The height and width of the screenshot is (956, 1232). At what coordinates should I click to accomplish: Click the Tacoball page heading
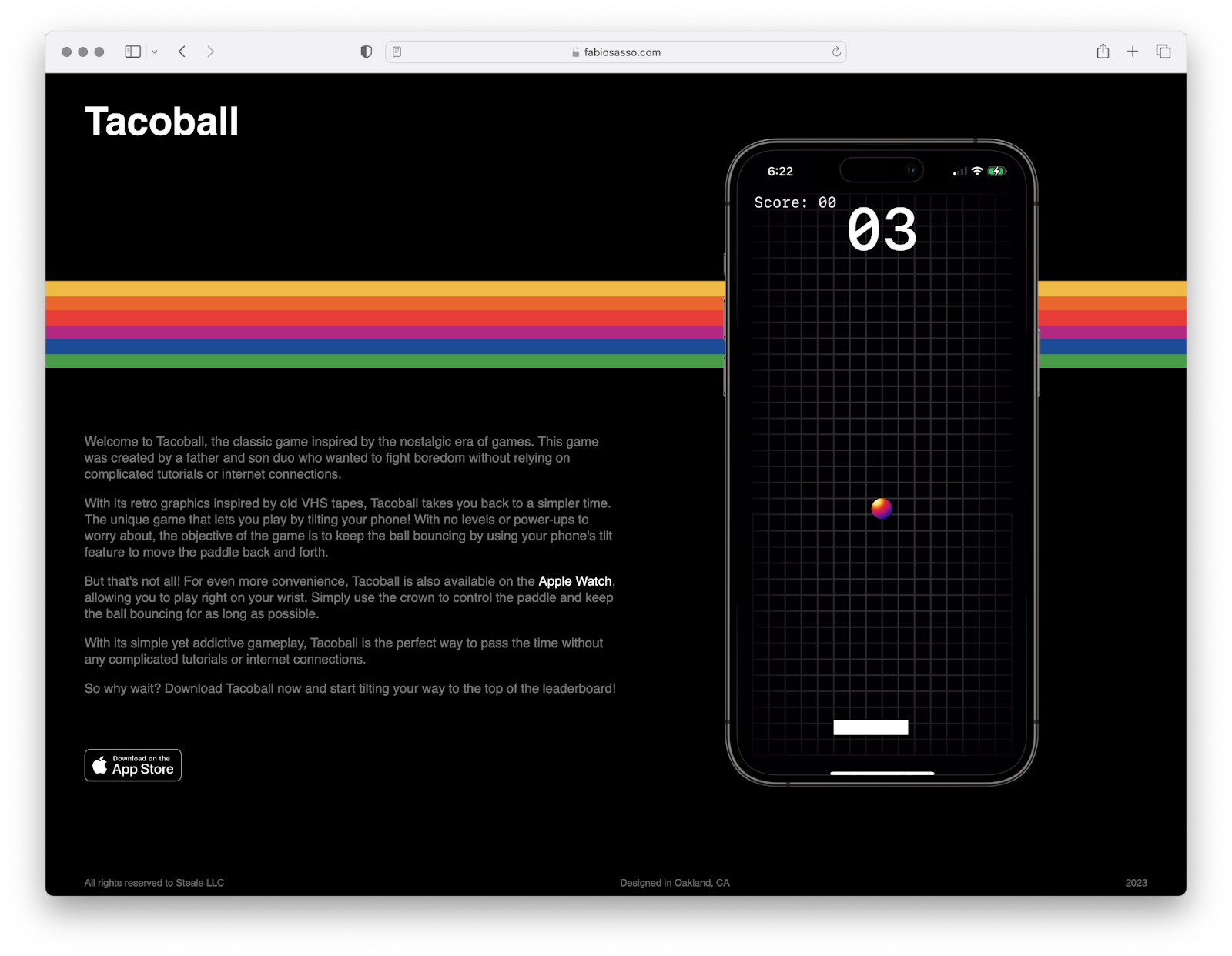click(x=162, y=122)
